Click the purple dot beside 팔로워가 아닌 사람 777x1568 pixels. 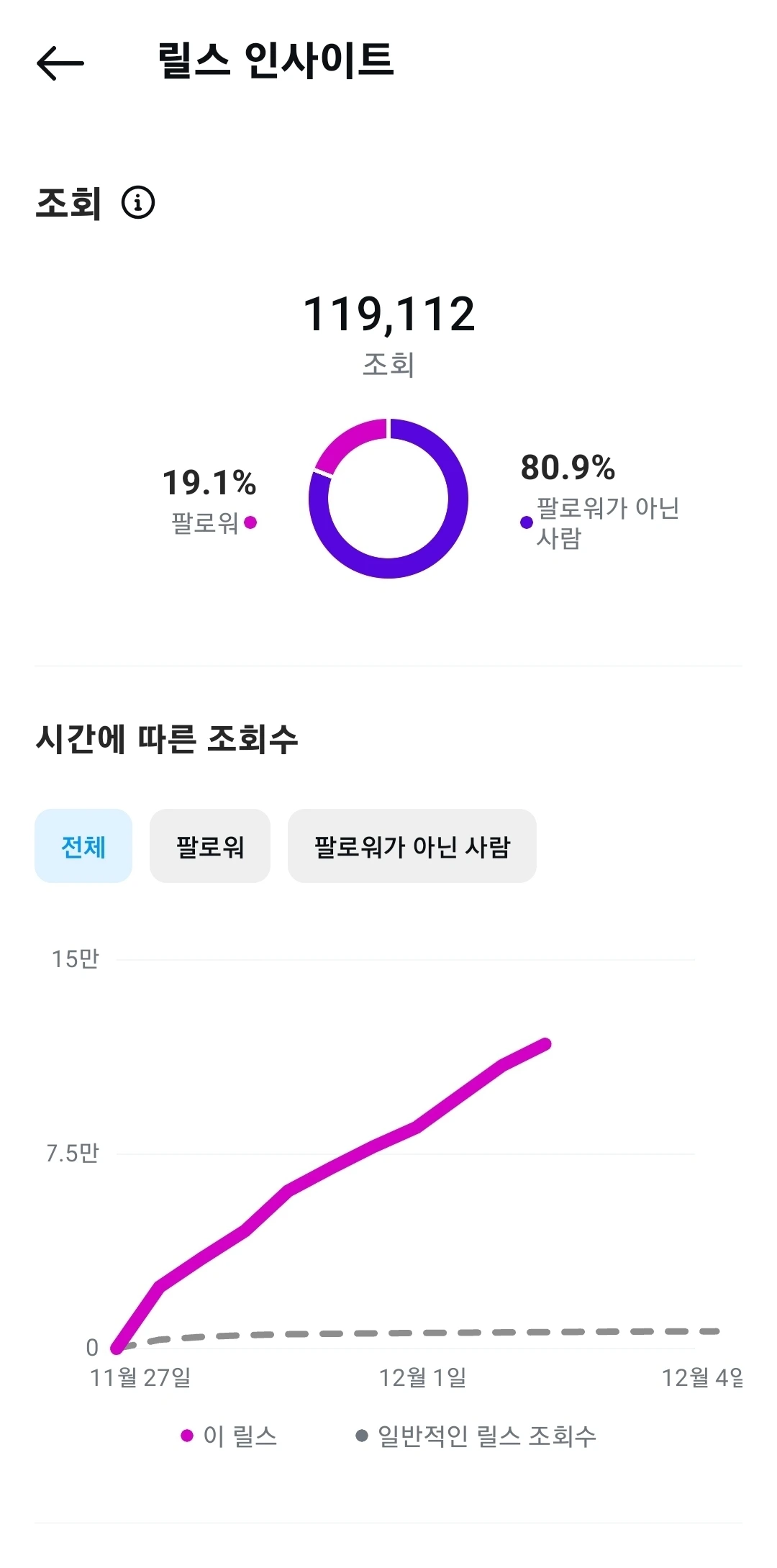coord(527,522)
